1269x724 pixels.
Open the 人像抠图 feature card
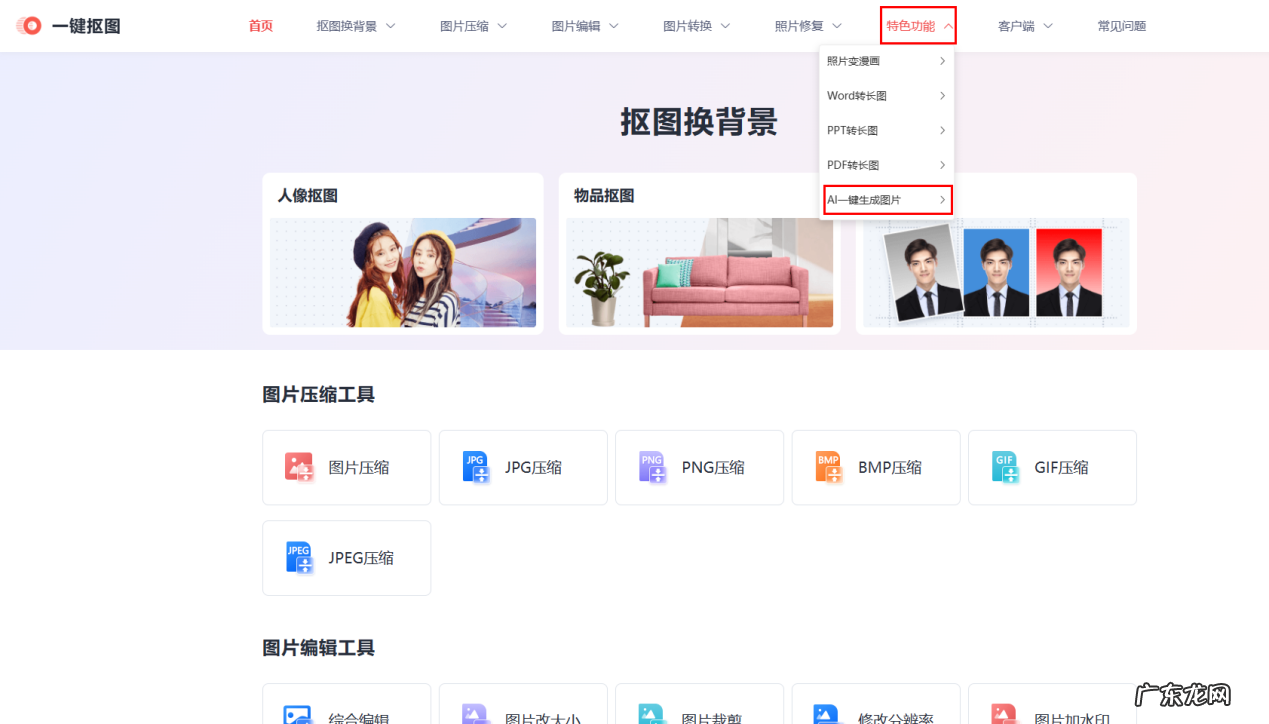[x=402, y=271]
